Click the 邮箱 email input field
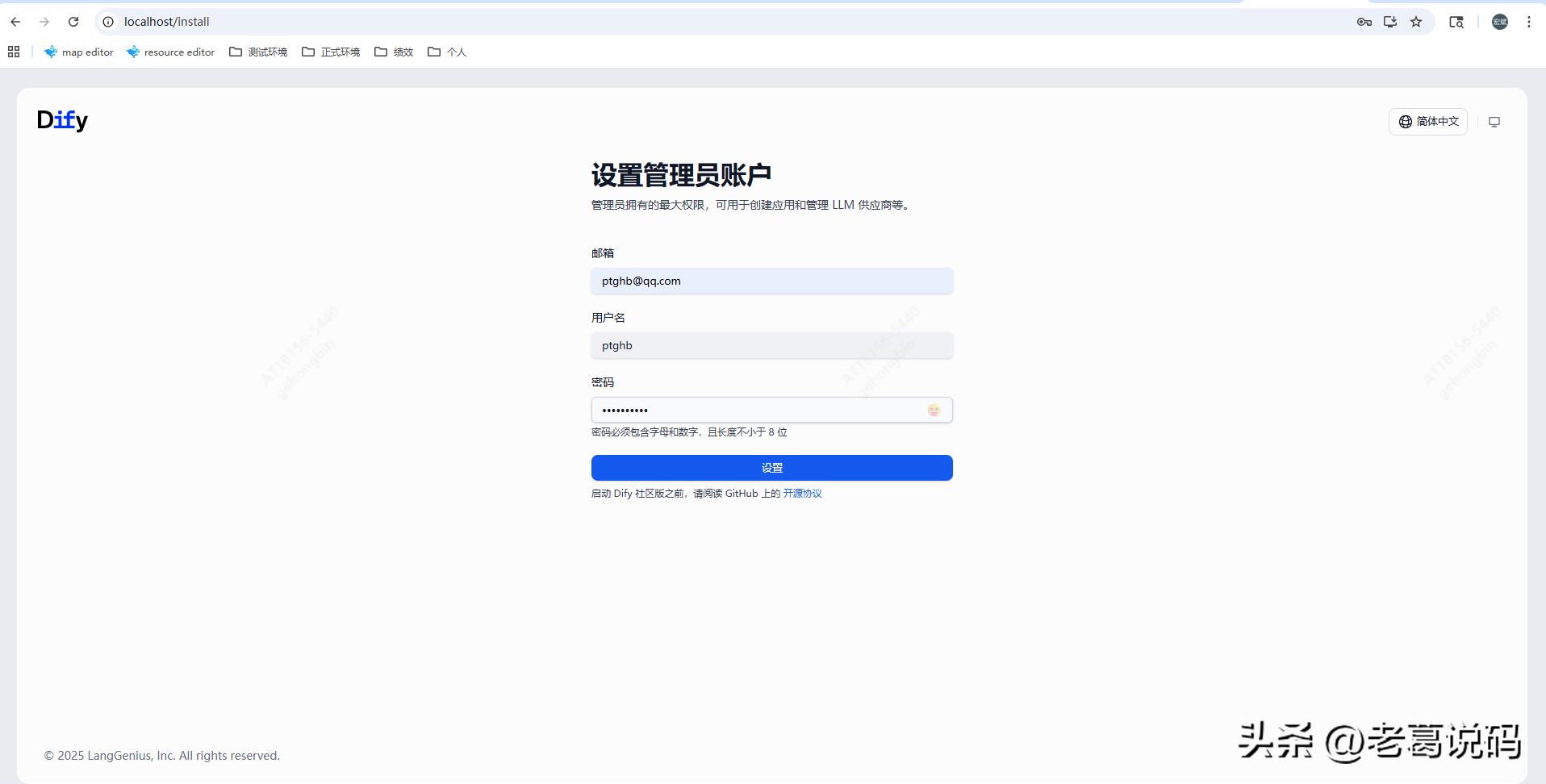 pyautogui.click(x=771, y=281)
